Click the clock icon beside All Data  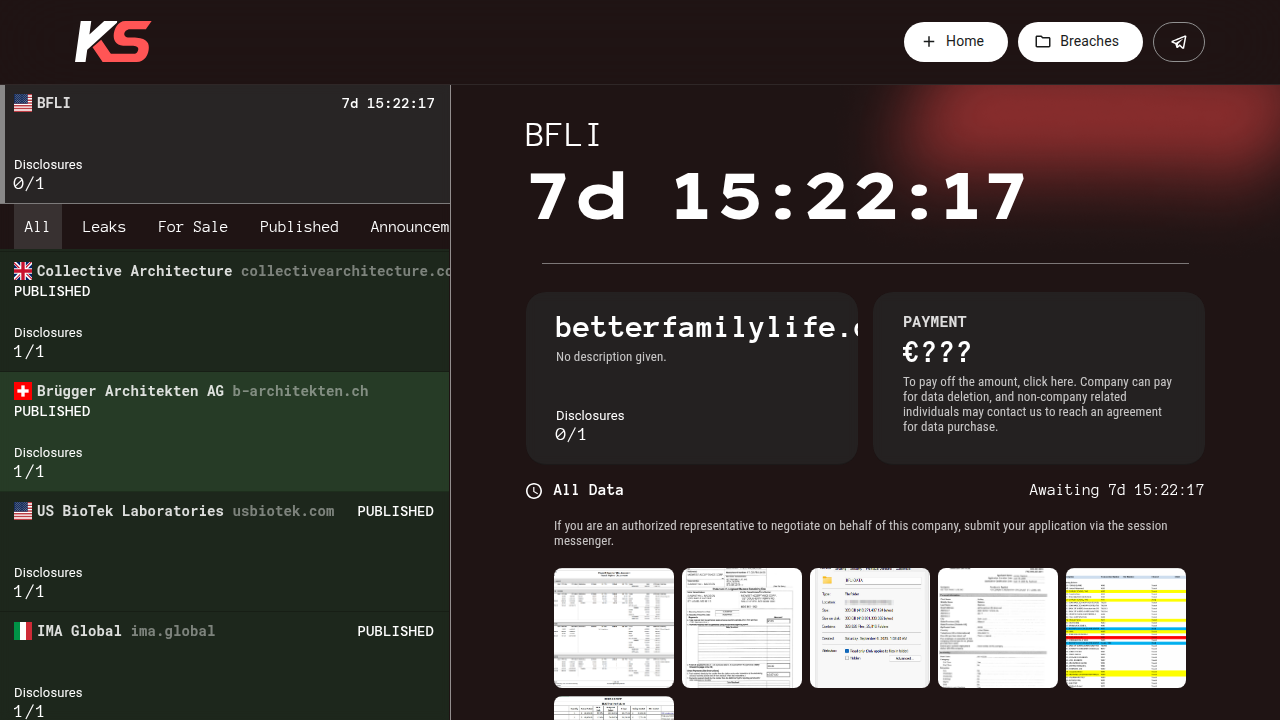534,491
